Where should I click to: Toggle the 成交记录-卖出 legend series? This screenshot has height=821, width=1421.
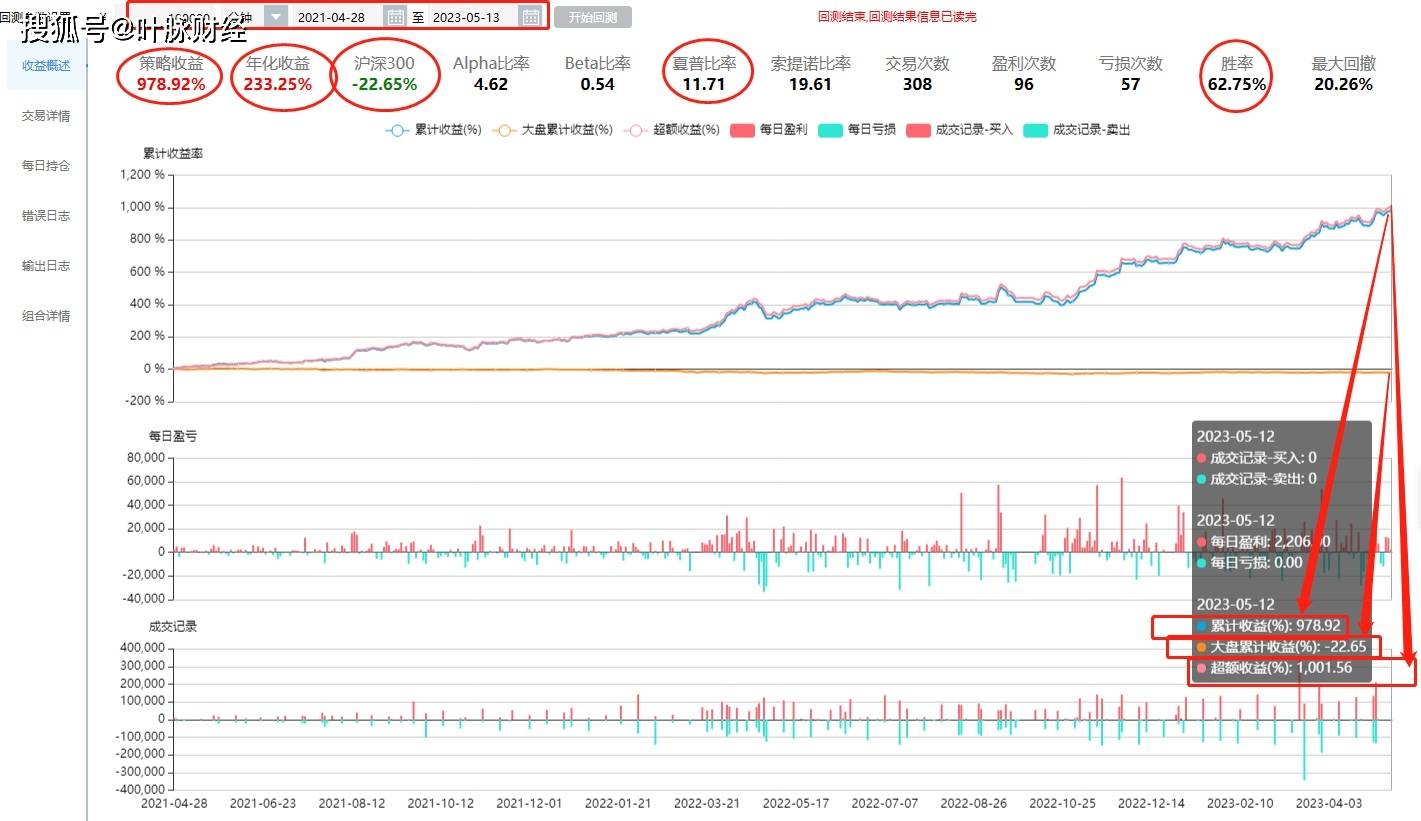pos(1077,130)
